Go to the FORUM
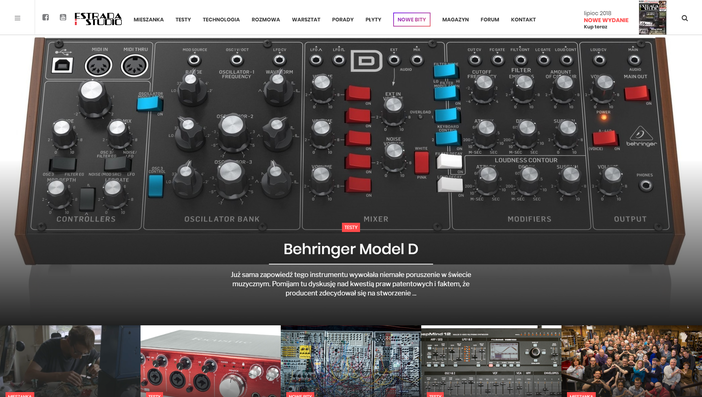This screenshot has height=397, width=702. tap(490, 20)
